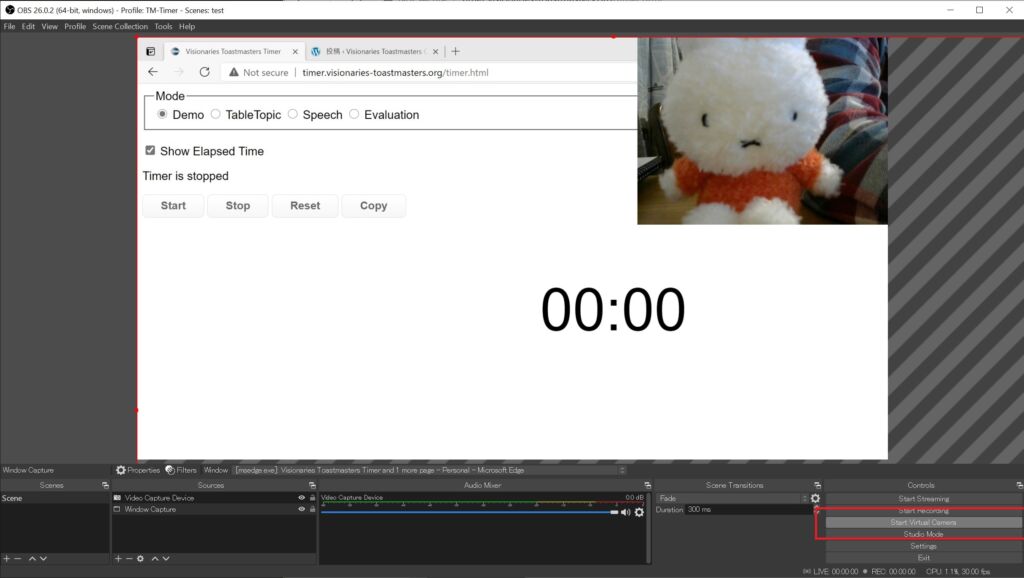Move source down in Sources panel
The width and height of the screenshot is (1024, 578).
[166, 558]
